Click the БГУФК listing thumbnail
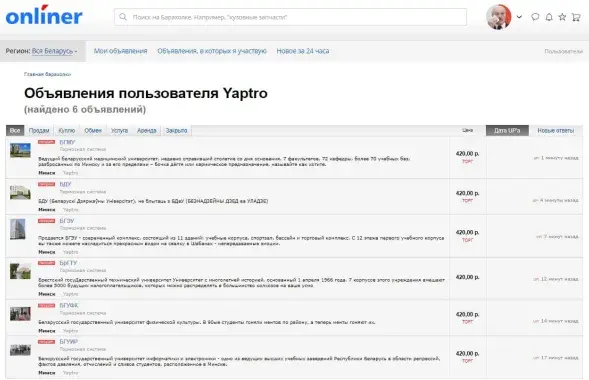Viewport: 589px width, 380px height. (x=20, y=314)
